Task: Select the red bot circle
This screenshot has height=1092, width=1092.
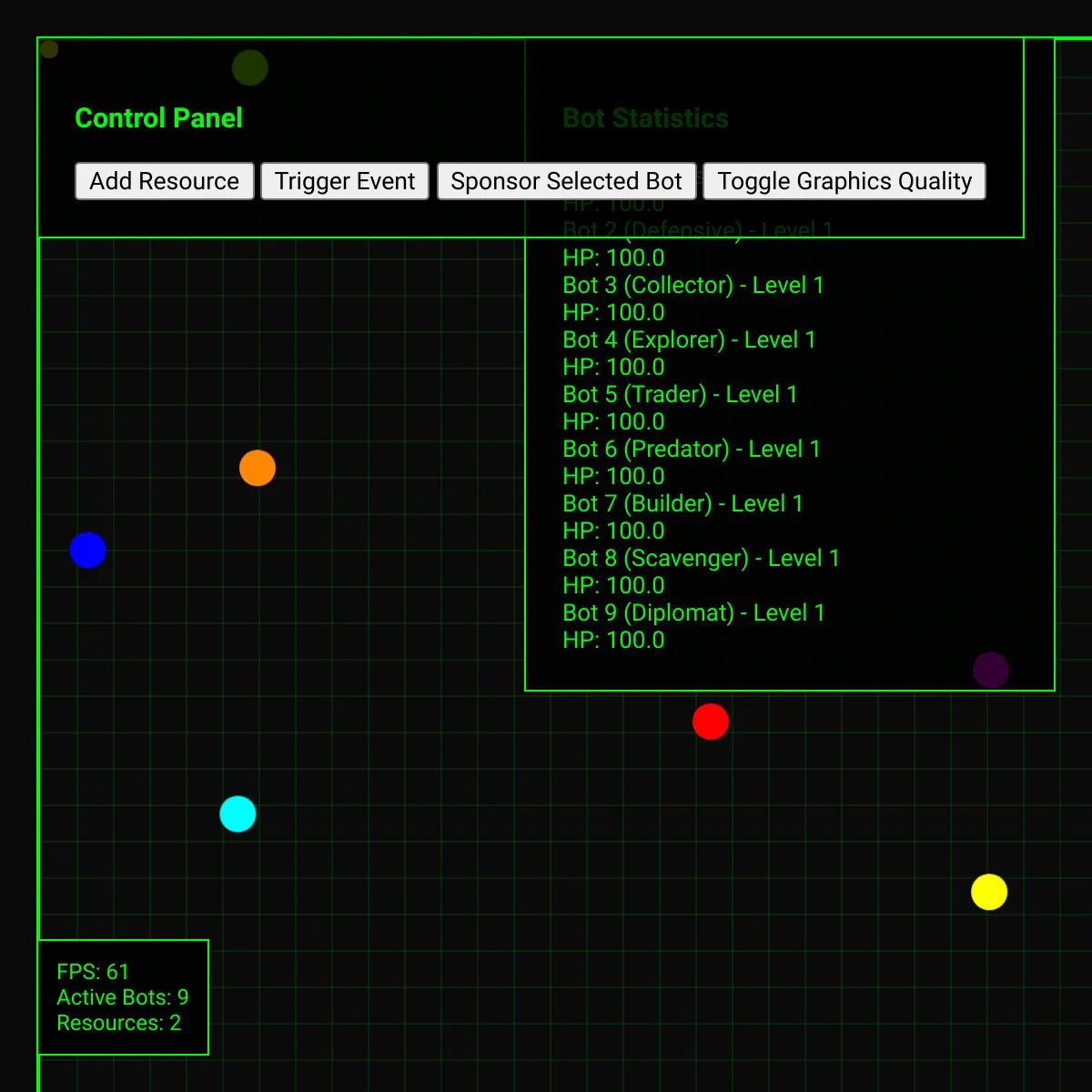Action: tap(711, 722)
